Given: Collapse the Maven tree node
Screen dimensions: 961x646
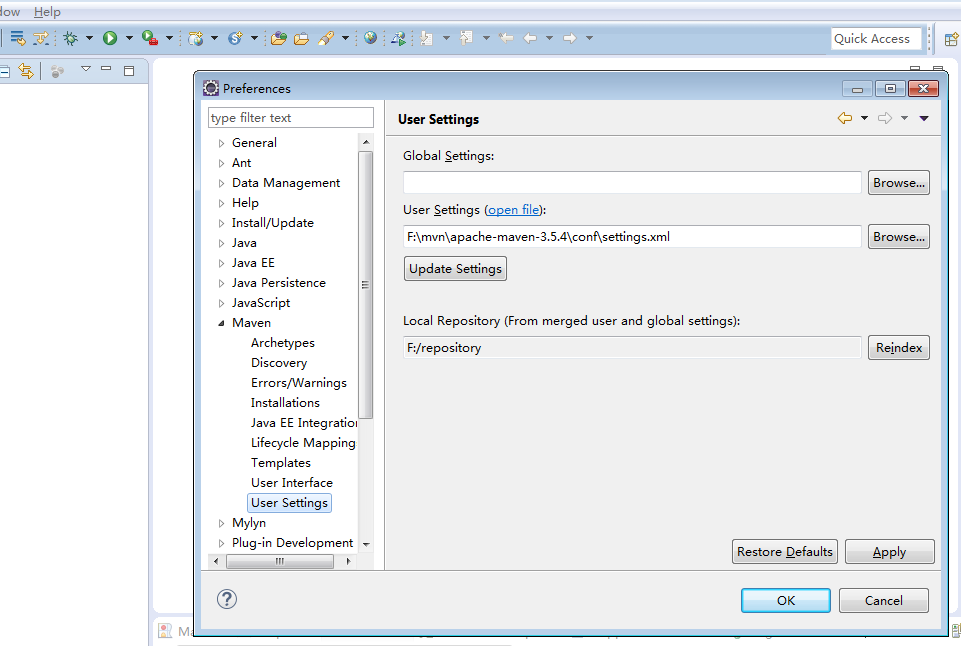Looking at the screenshot, I should (221, 323).
